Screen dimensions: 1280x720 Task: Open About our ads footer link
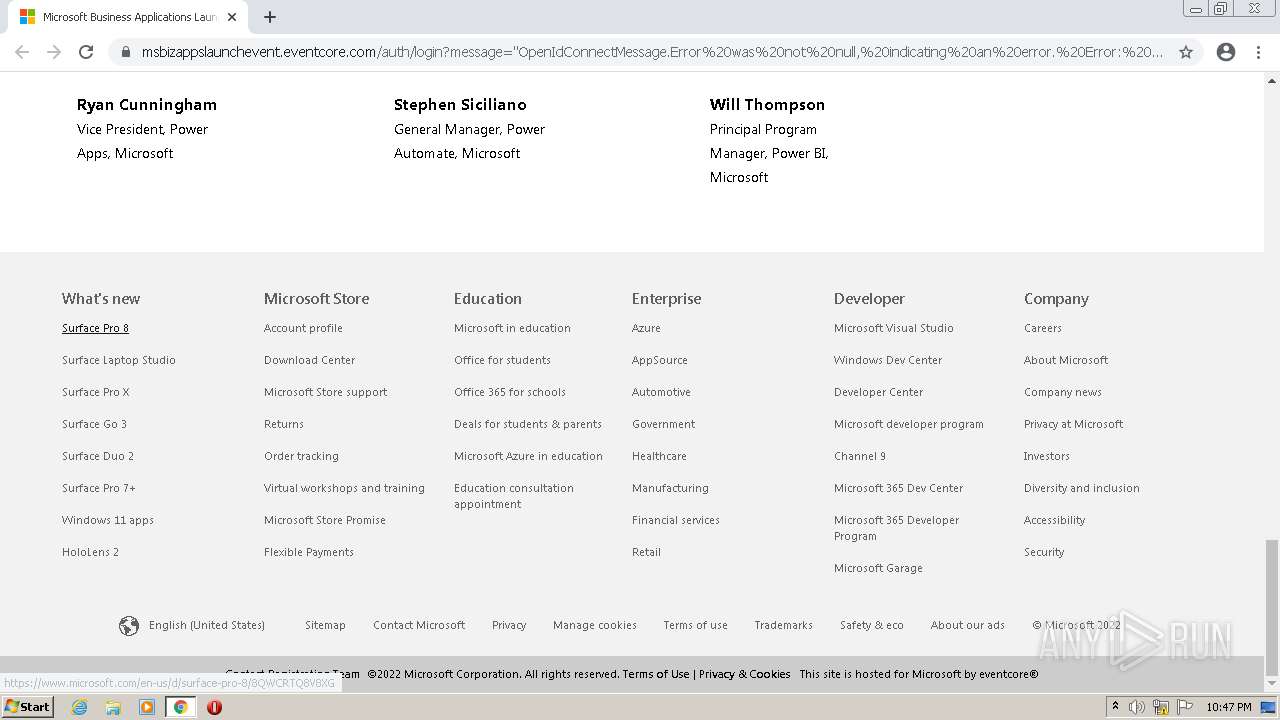[x=968, y=625]
